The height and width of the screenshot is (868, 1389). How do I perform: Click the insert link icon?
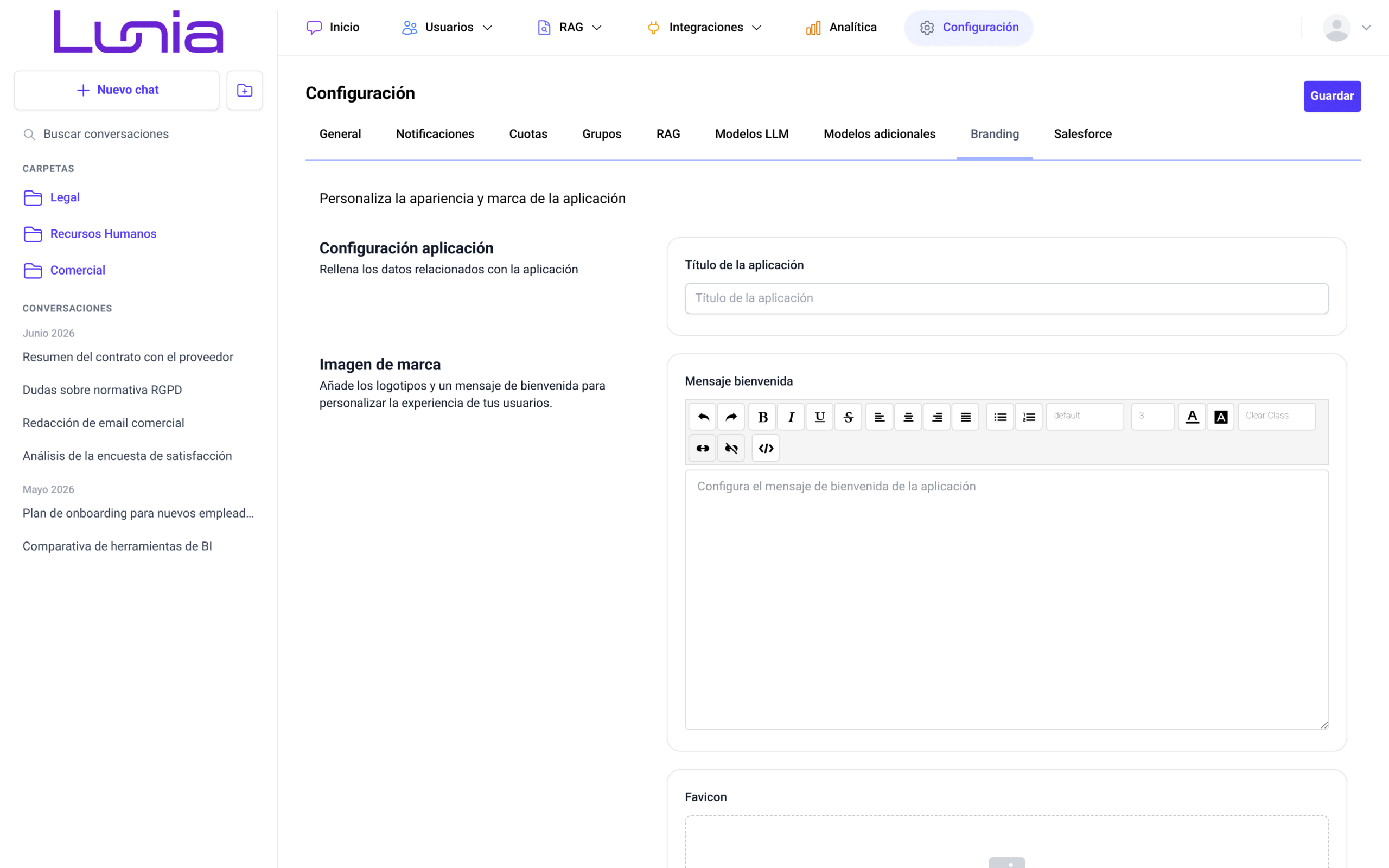coord(703,448)
